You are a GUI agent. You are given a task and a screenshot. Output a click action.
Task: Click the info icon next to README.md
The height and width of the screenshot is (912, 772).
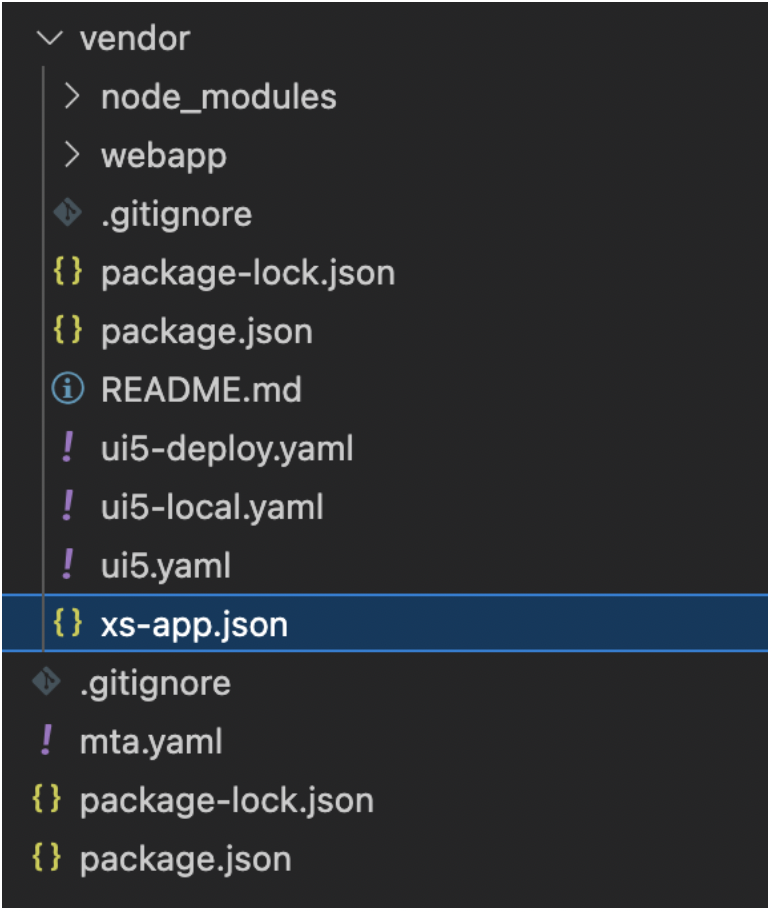click(68, 389)
